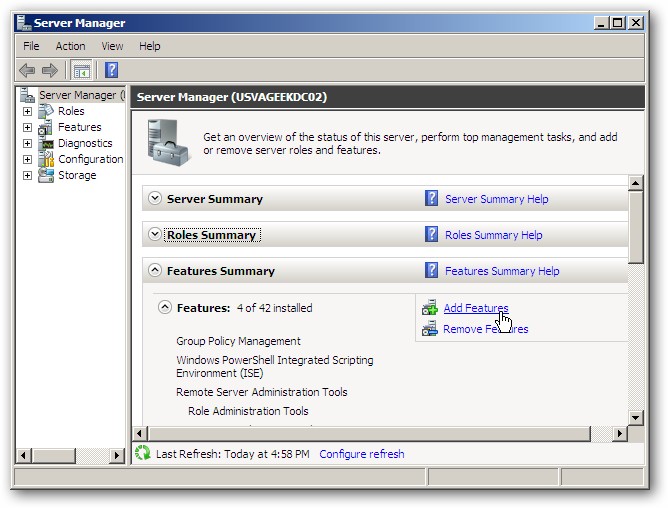This screenshot has width=668, height=508.
Task: Open the Roles Summary Help link
Action: (x=494, y=235)
